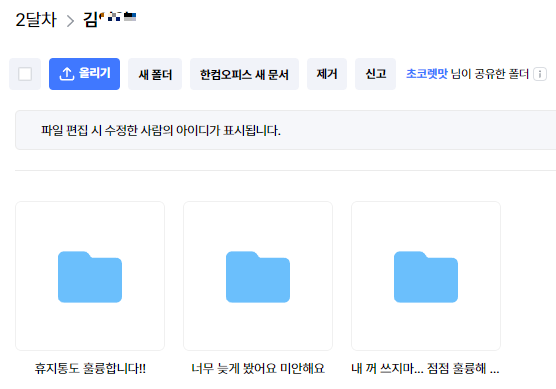This screenshot has width=556, height=389.
Task: Click the notice 파일 편집 시 수정한 사람의 아이디가 표시됩니다
Action: pos(161,130)
